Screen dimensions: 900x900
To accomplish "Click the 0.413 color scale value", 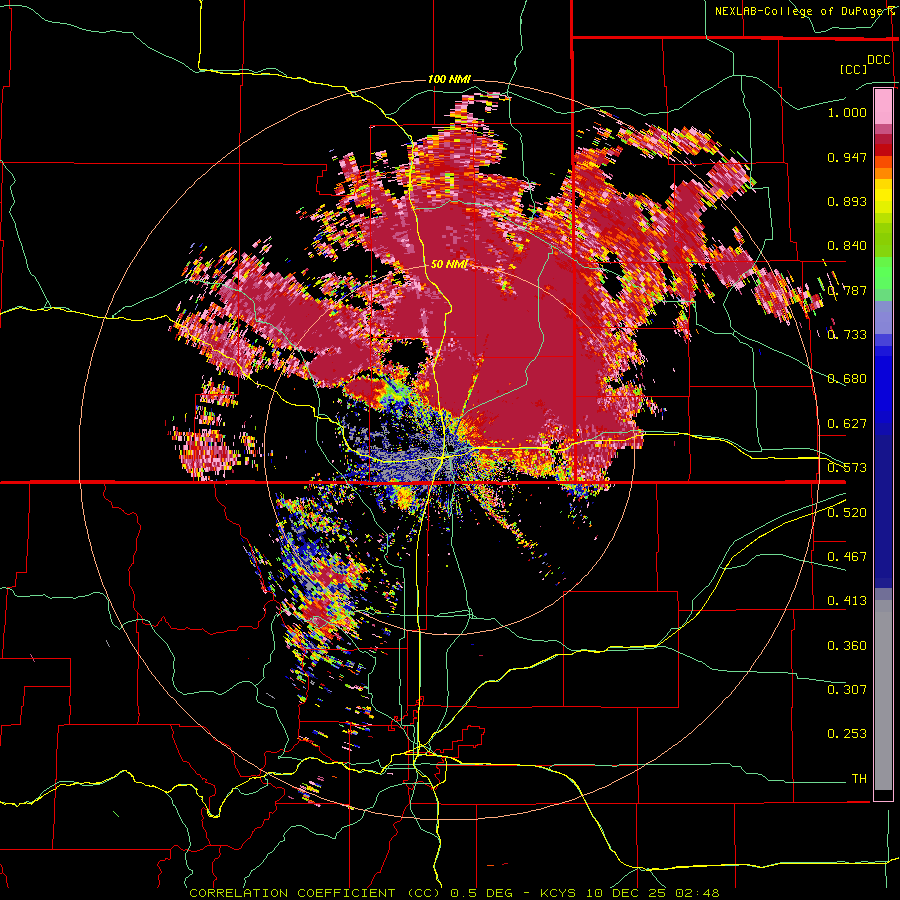I will tap(847, 601).
